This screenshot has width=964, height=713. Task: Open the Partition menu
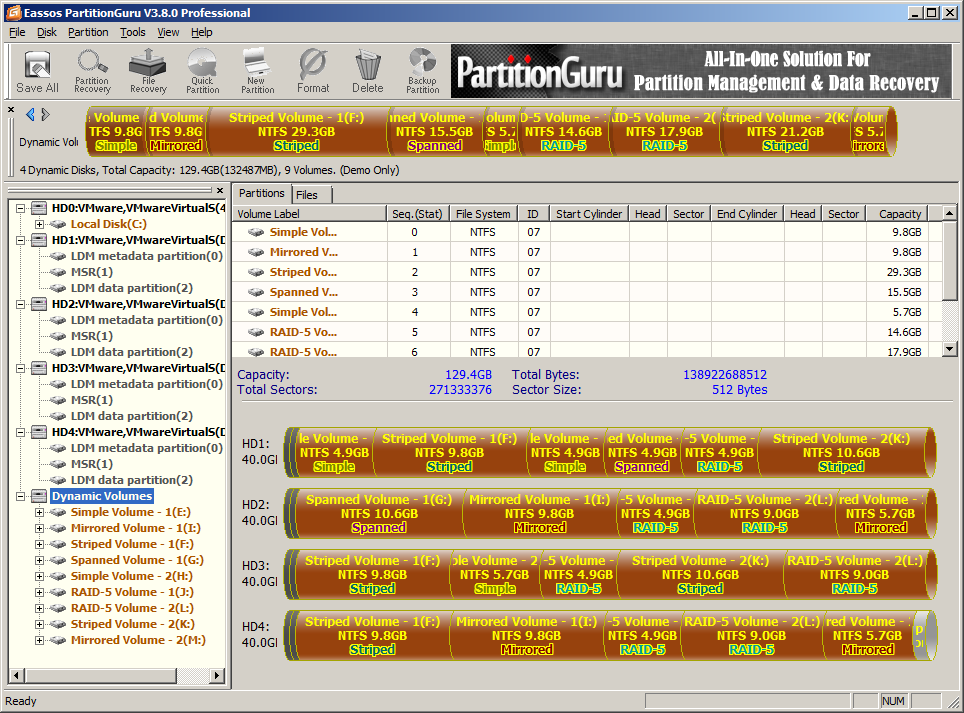tap(88, 33)
